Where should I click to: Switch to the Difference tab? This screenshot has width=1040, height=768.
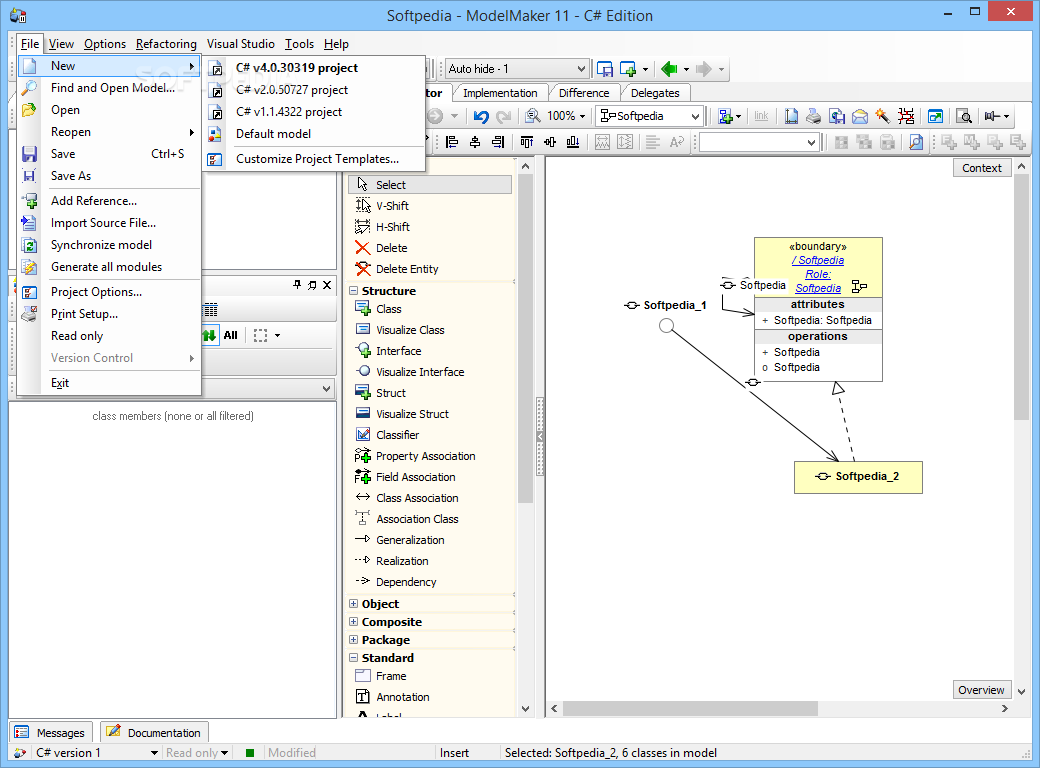point(584,93)
